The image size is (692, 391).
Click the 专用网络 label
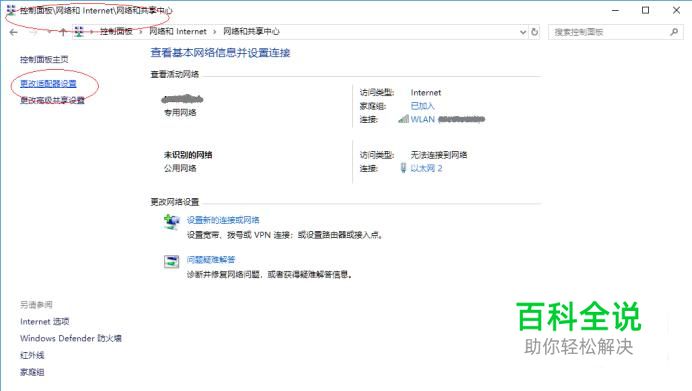(x=180, y=113)
